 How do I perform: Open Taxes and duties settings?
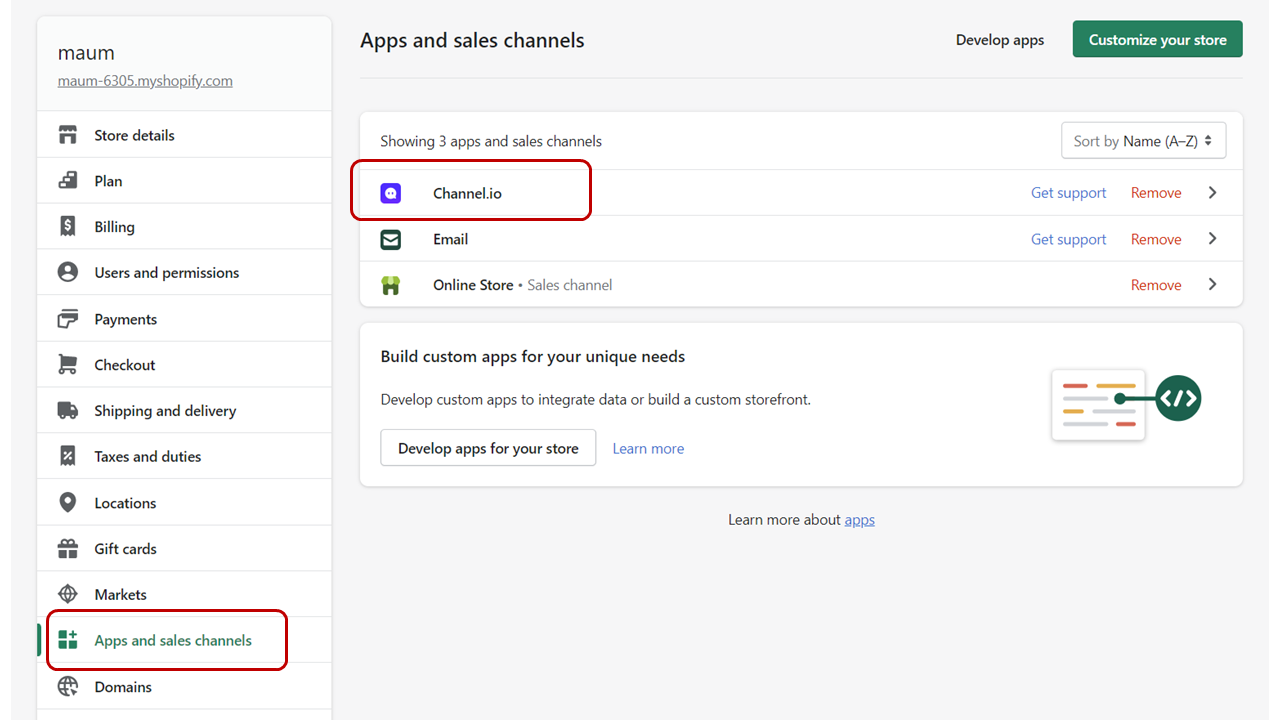pyautogui.click(x=147, y=457)
